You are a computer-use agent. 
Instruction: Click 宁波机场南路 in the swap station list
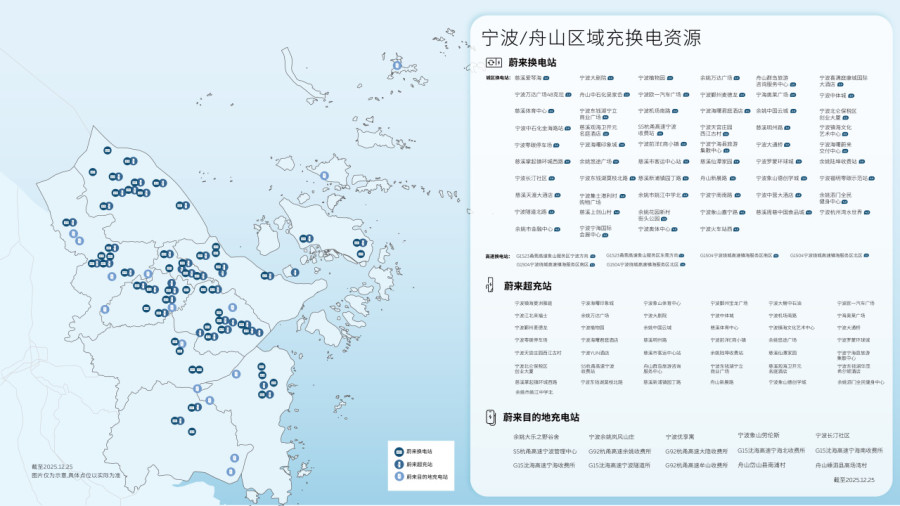point(656,111)
